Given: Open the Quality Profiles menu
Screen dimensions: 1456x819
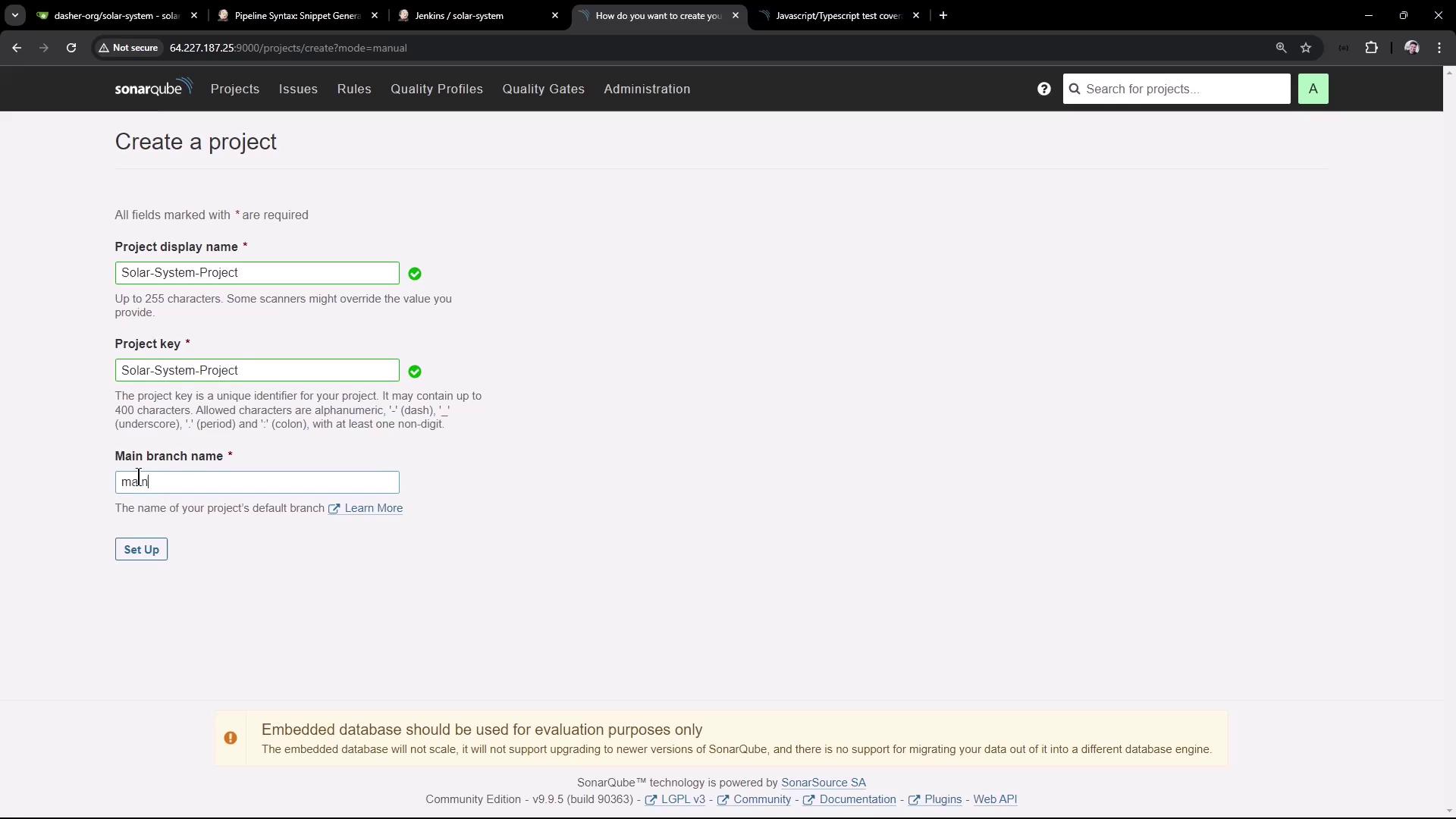Looking at the screenshot, I should tap(436, 89).
